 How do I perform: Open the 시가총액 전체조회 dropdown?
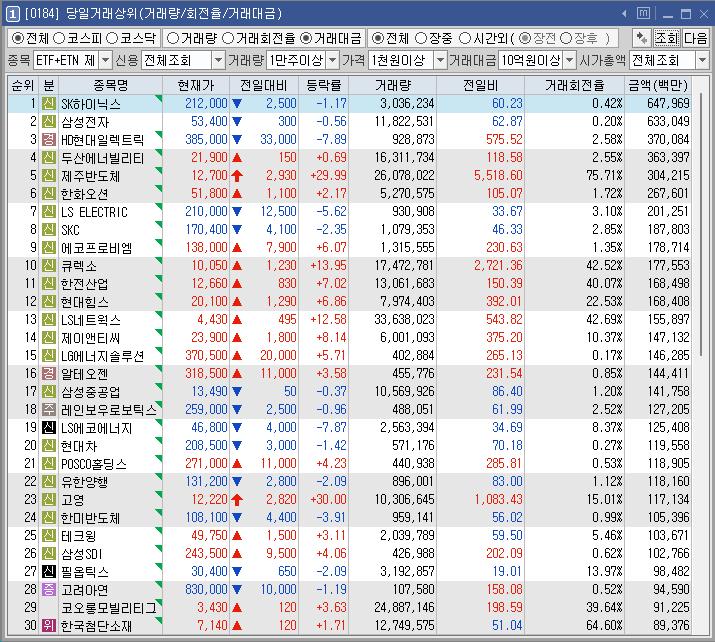(702, 60)
